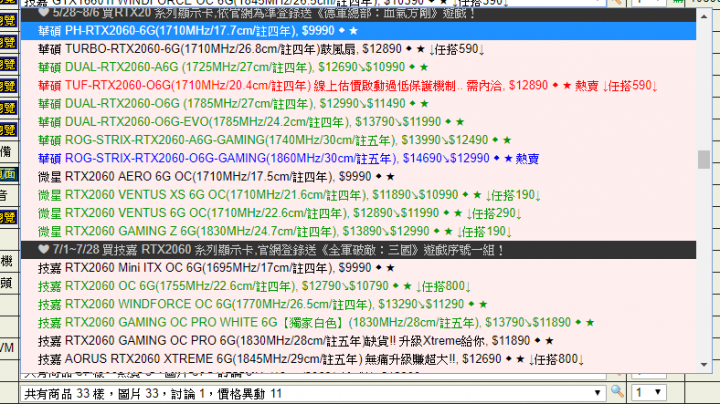Open the 共有商品 33 樣 category dropdown

point(313,393)
